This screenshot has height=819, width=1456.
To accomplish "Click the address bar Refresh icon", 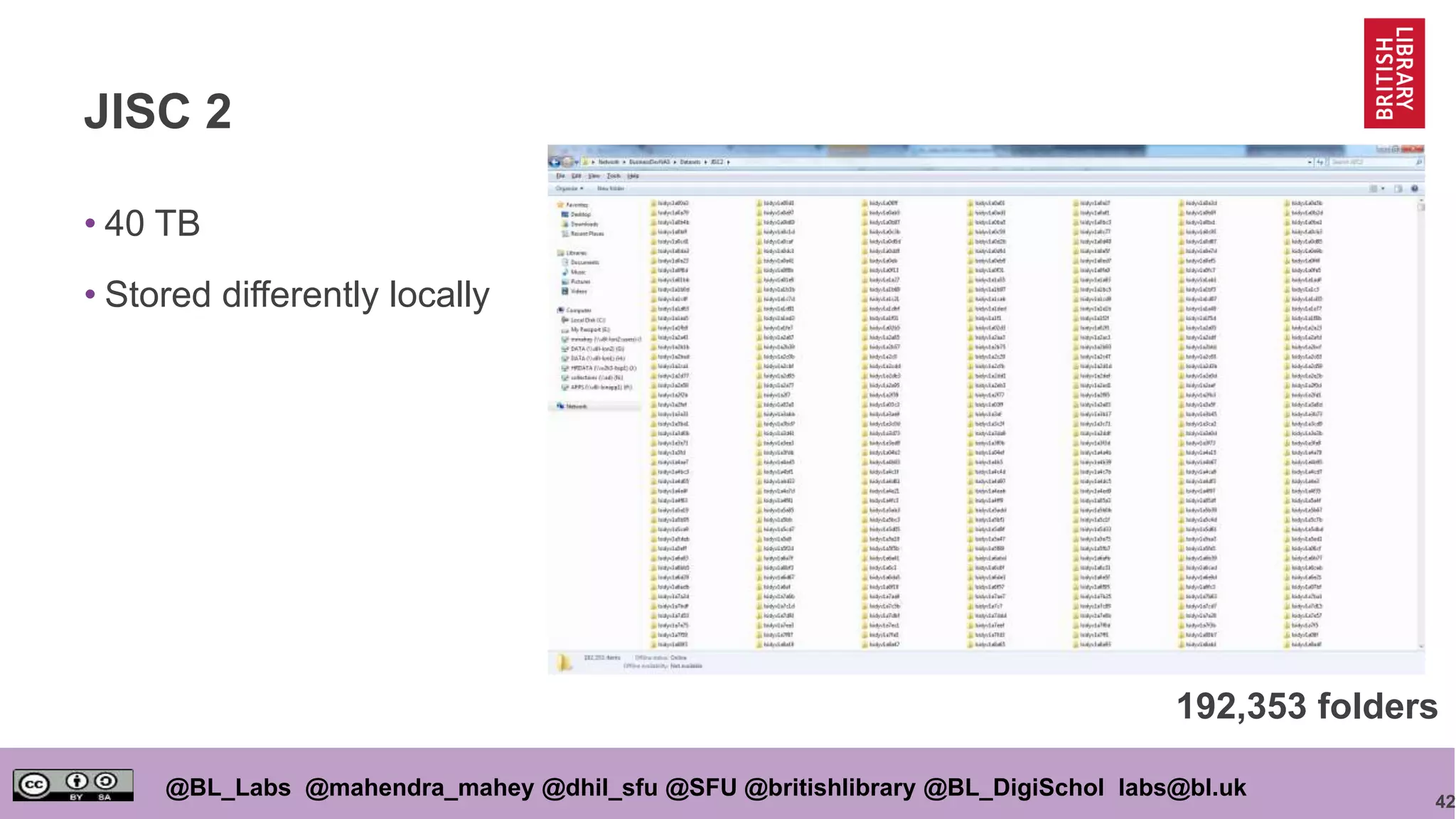I will (x=1320, y=162).
